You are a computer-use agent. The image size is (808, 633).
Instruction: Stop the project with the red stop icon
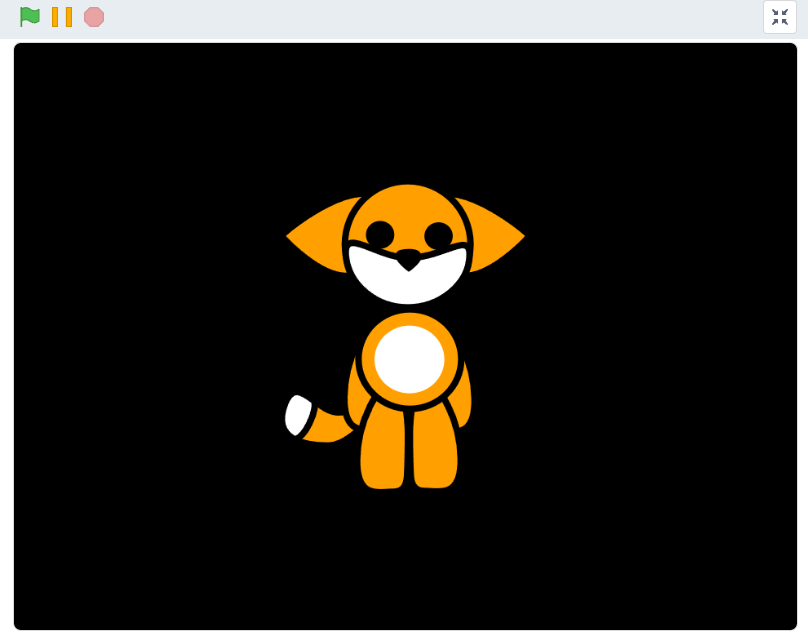click(x=93, y=17)
